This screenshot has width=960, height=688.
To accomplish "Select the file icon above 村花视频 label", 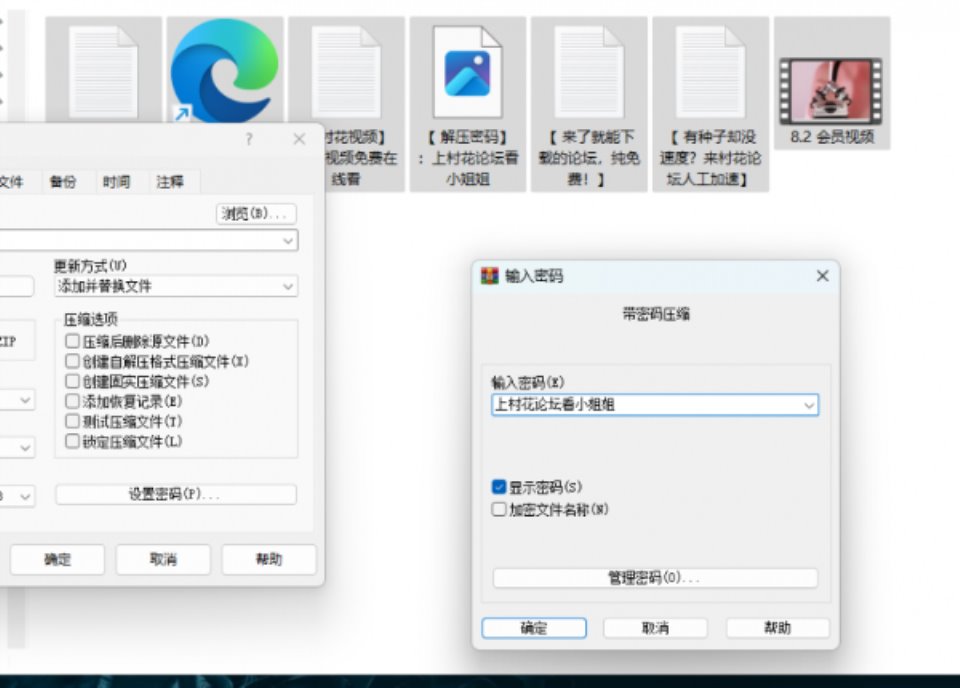I will [x=346, y=72].
